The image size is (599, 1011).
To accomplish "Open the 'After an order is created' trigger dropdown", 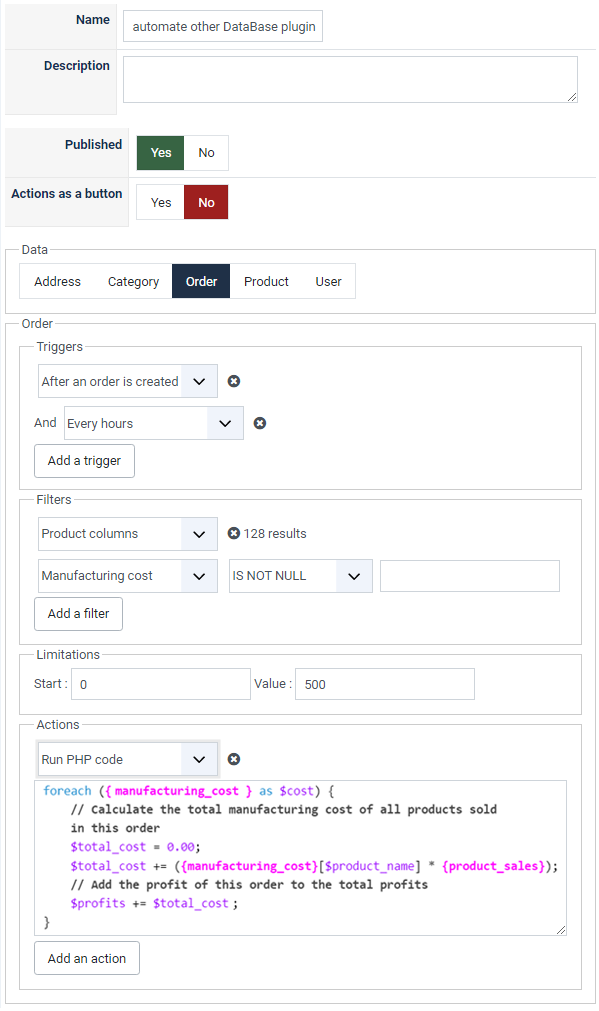I will click(128, 381).
